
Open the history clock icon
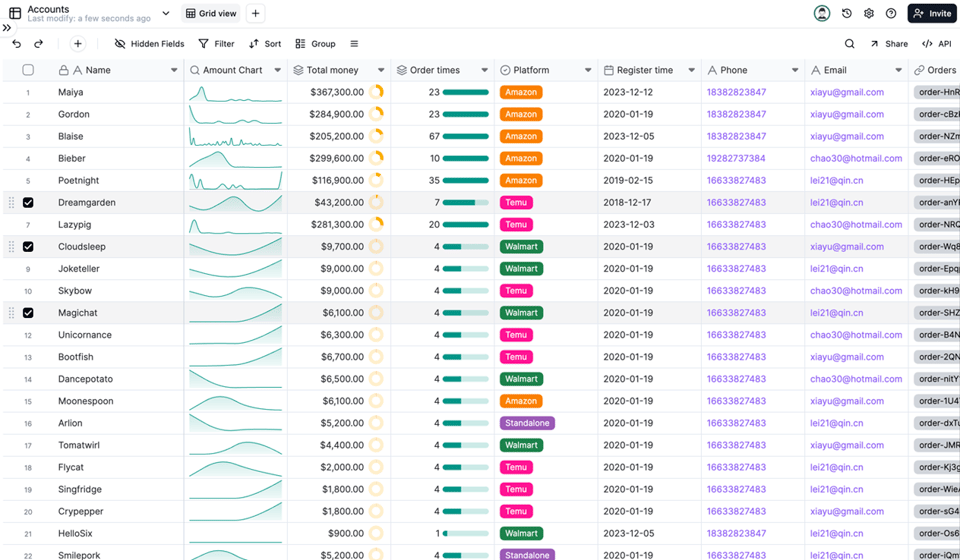pos(847,14)
